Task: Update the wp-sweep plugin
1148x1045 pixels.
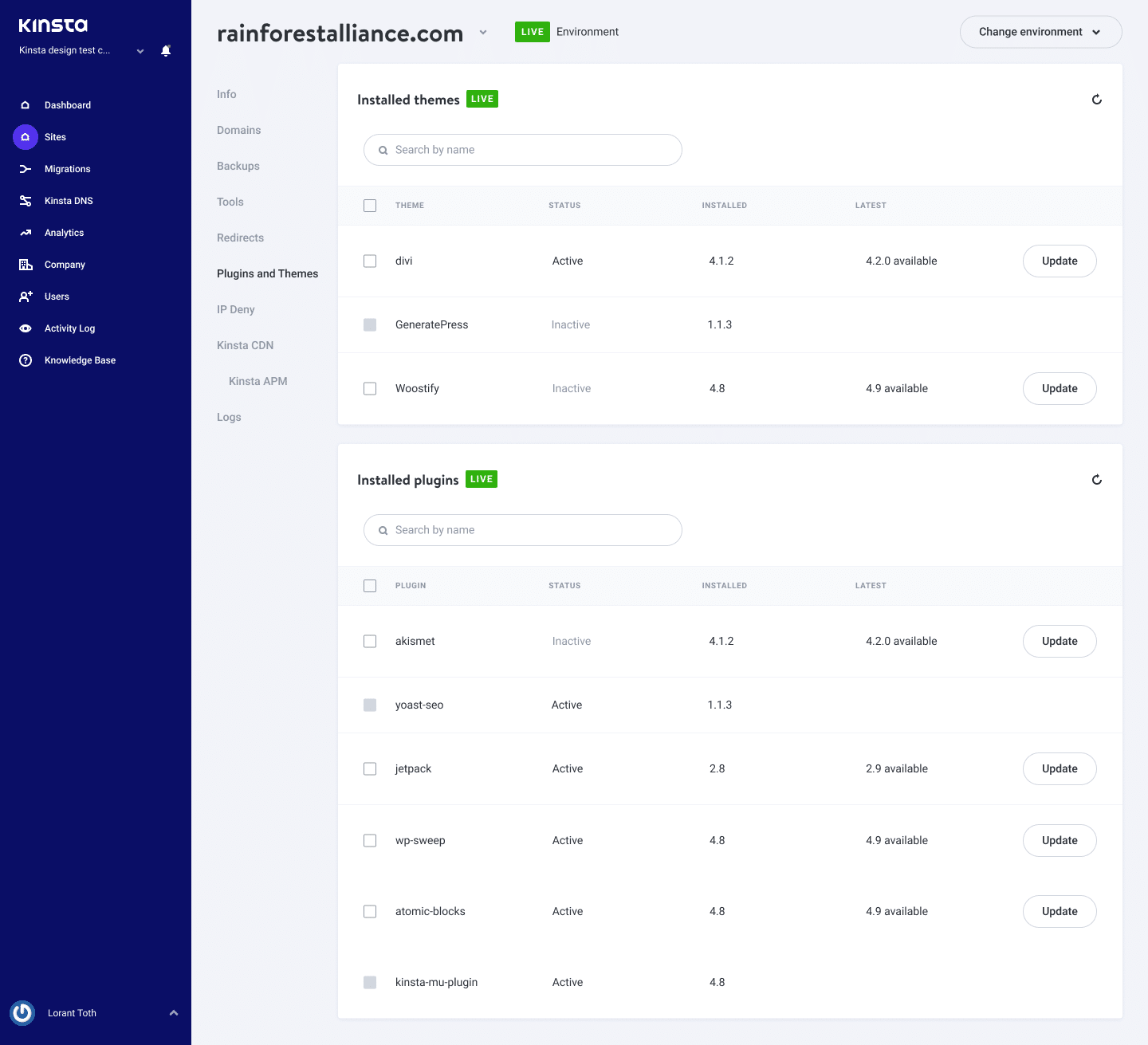Action: coord(1060,841)
